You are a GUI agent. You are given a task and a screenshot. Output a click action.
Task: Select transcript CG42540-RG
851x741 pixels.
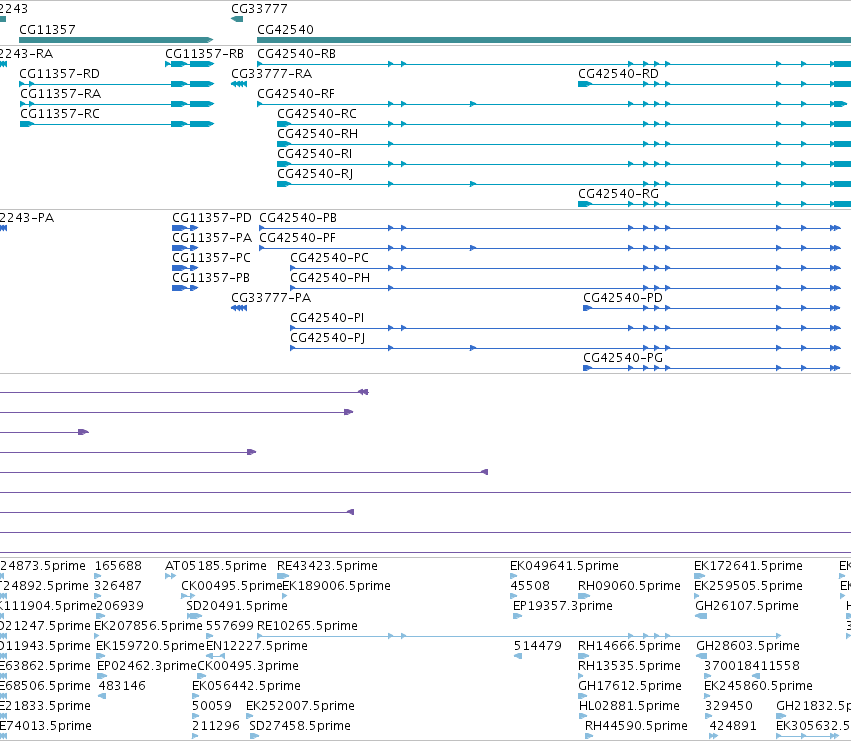[x=618, y=194]
